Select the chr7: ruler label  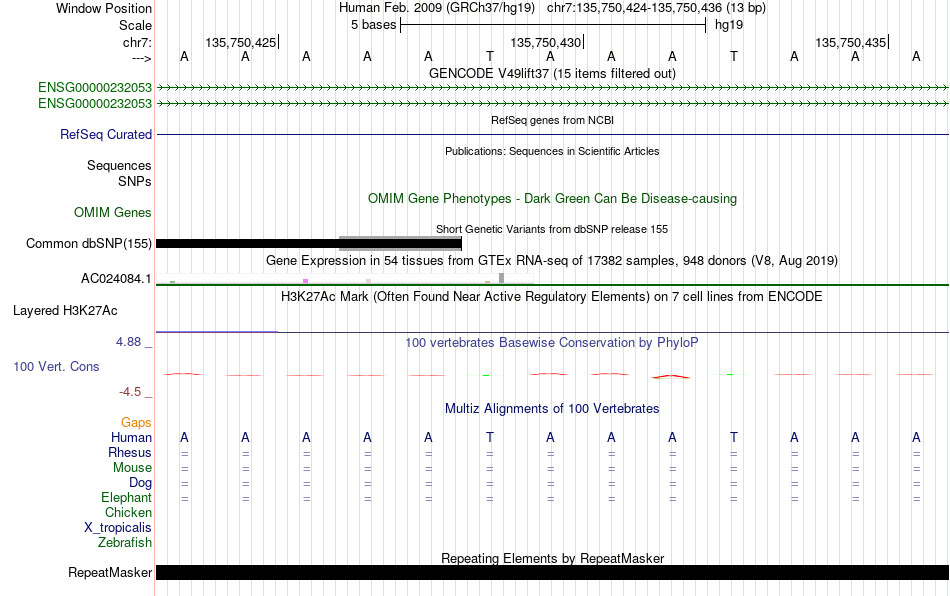pos(137,42)
